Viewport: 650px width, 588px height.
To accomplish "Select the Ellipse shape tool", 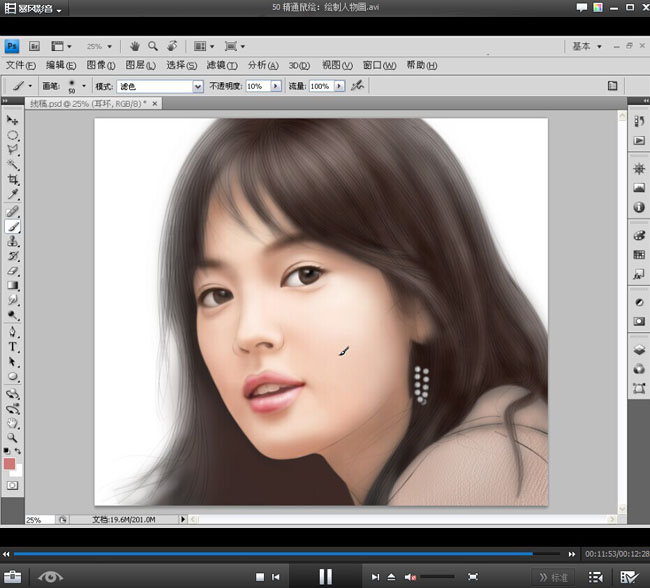I will click(x=12, y=377).
